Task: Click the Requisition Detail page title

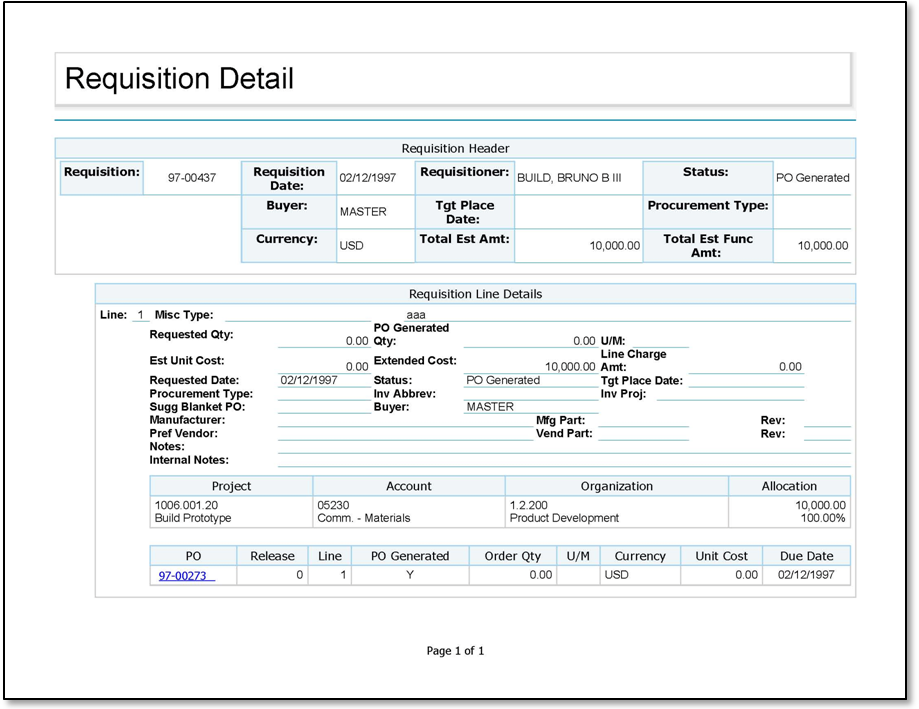Action: [x=179, y=78]
